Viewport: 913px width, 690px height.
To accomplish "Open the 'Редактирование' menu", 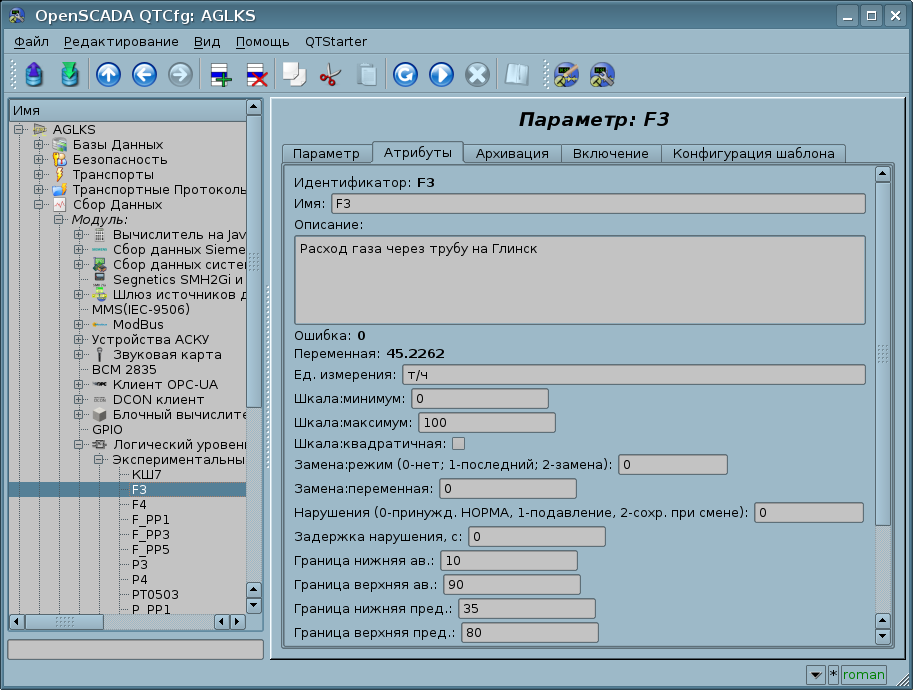I will point(121,41).
